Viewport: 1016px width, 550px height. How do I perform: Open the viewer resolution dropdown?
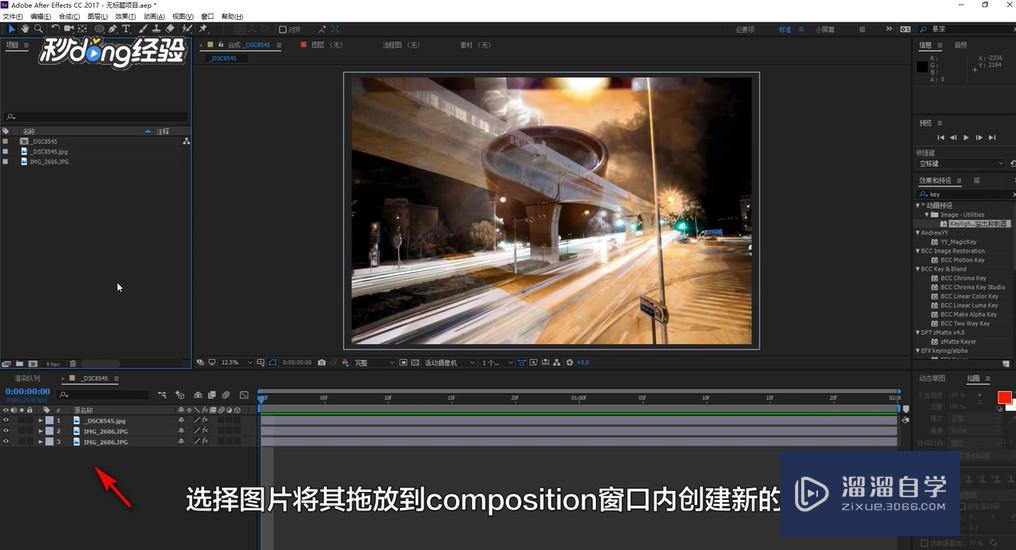tap(374, 363)
